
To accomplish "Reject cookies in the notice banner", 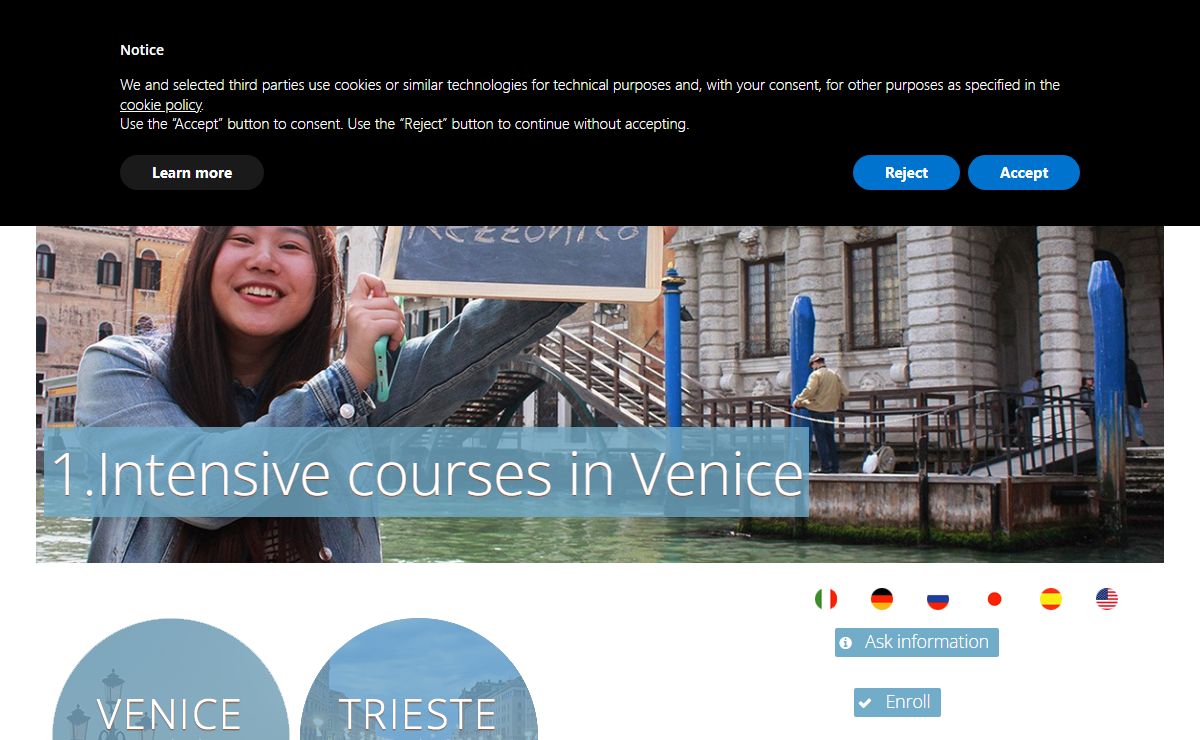I will tap(906, 172).
